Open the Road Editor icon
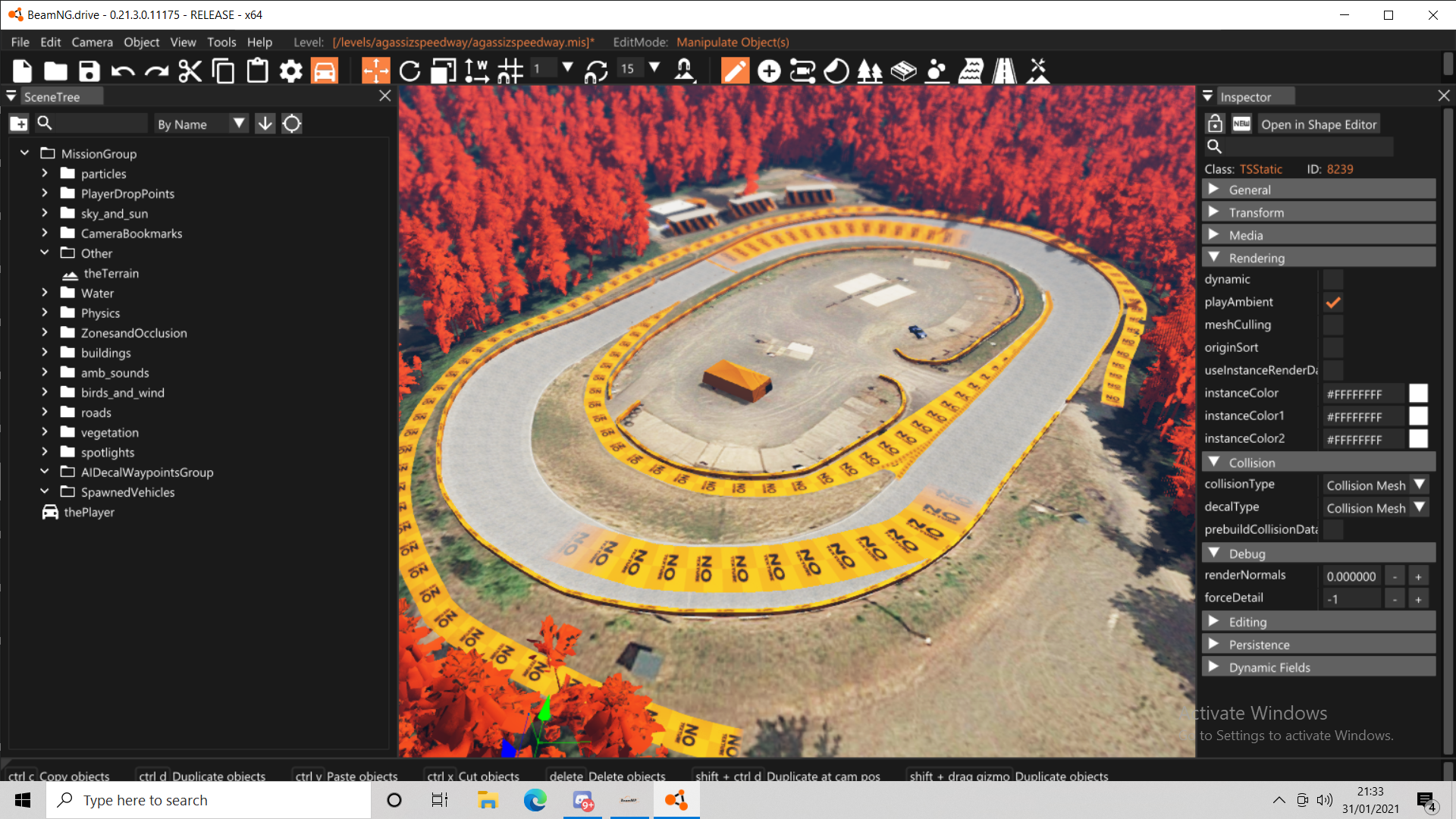The width and height of the screenshot is (1456, 819). tap(1005, 71)
